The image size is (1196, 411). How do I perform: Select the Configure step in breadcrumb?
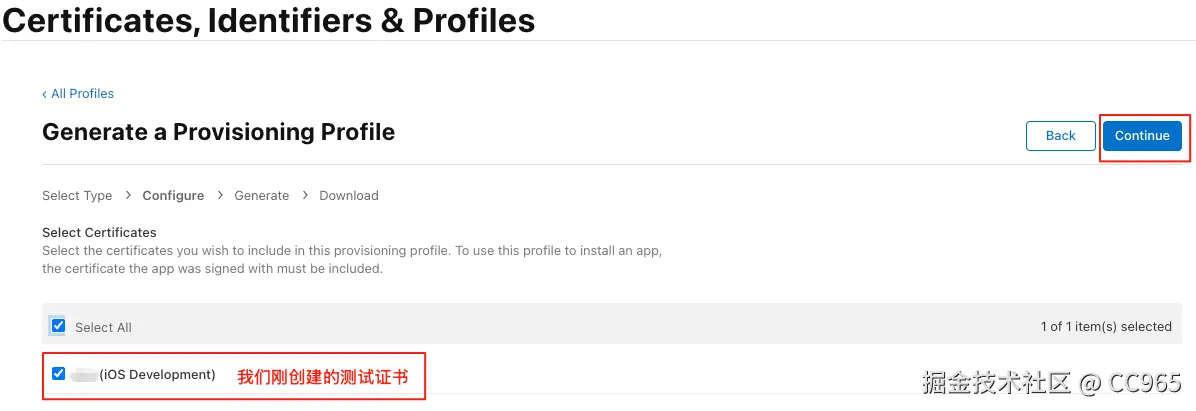pos(173,196)
